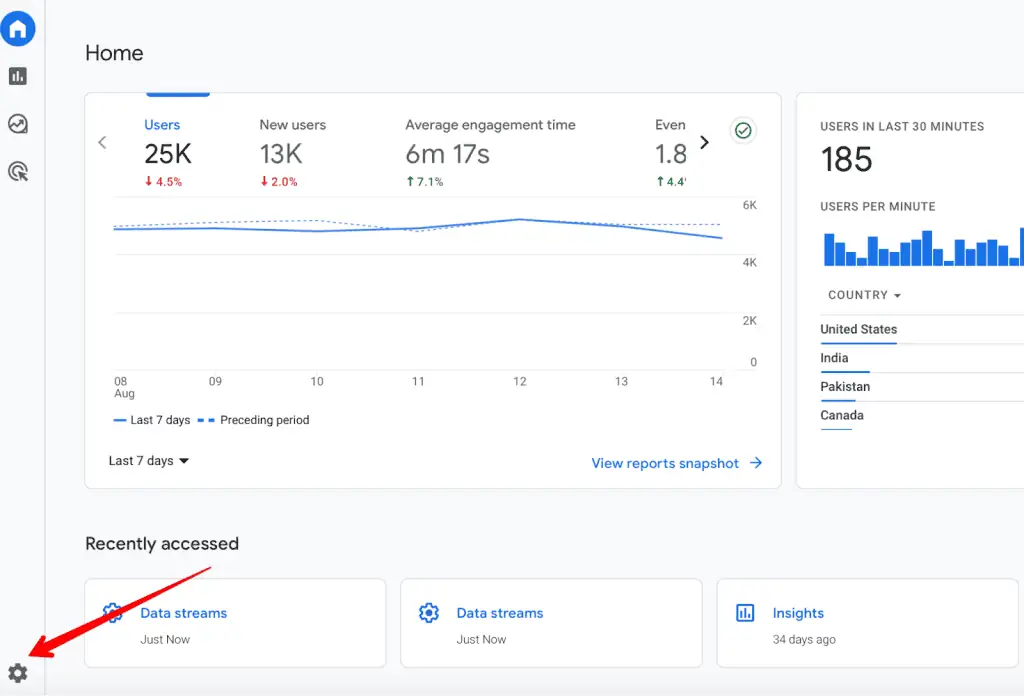Click the Insights chart icon
Image resolution: width=1024 pixels, height=696 pixels.
point(744,612)
